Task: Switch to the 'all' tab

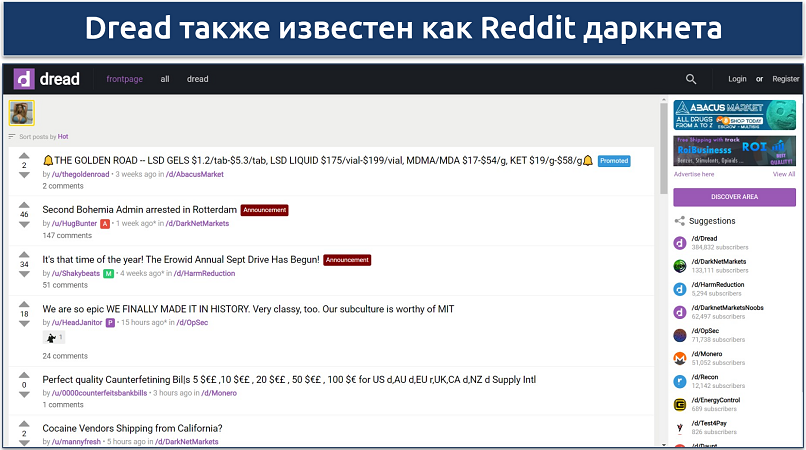Action: (165, 79)
